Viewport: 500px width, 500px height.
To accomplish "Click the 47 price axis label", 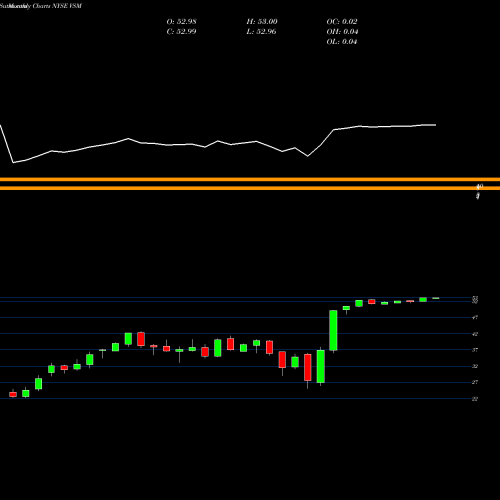I will coord(475,317).
